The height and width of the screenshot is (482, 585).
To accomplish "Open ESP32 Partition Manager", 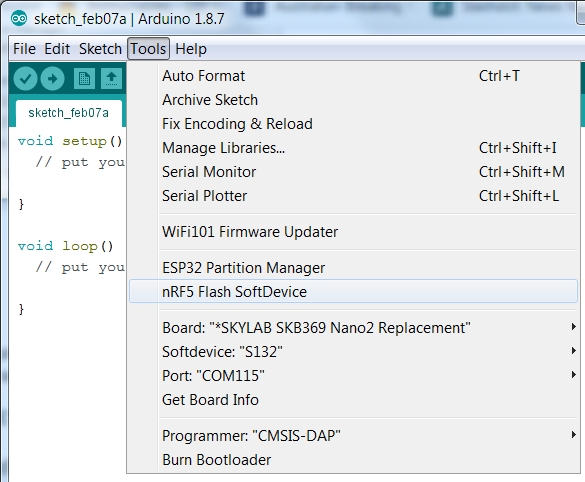I will coord(353,268).
